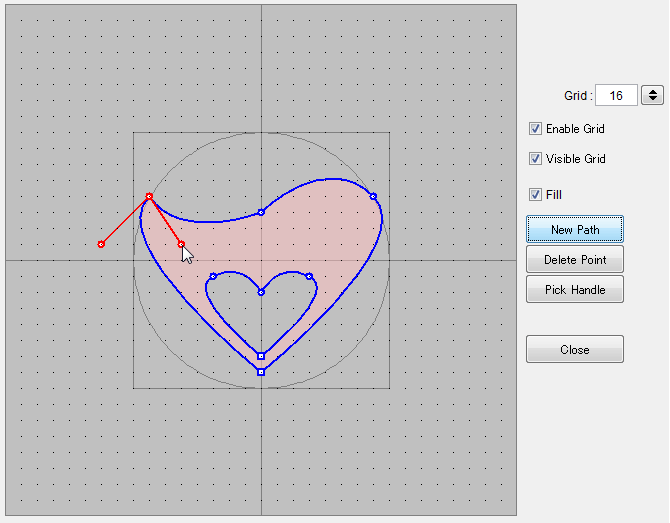Select the inner heart's bottom tip square point

(x=261, y=356)
